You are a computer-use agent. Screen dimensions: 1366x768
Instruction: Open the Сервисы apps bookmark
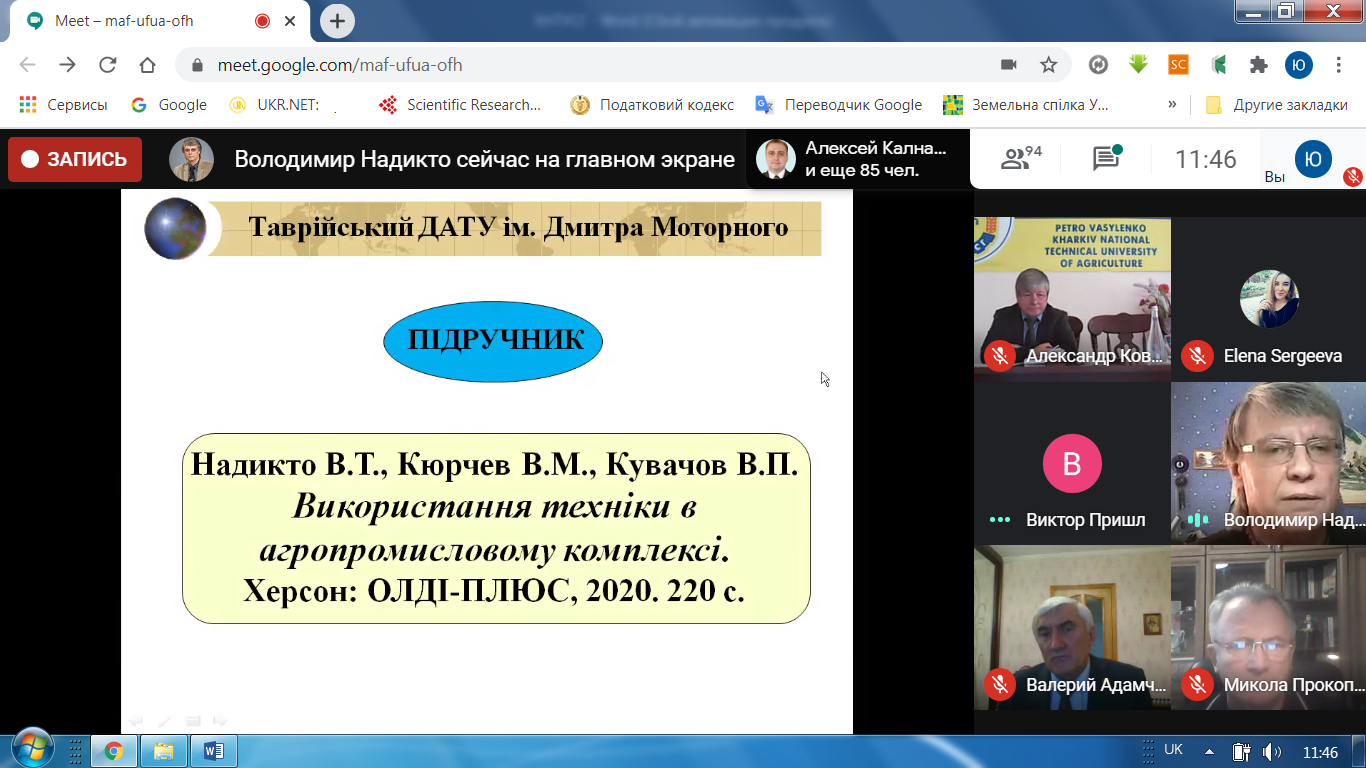[63, 104]
